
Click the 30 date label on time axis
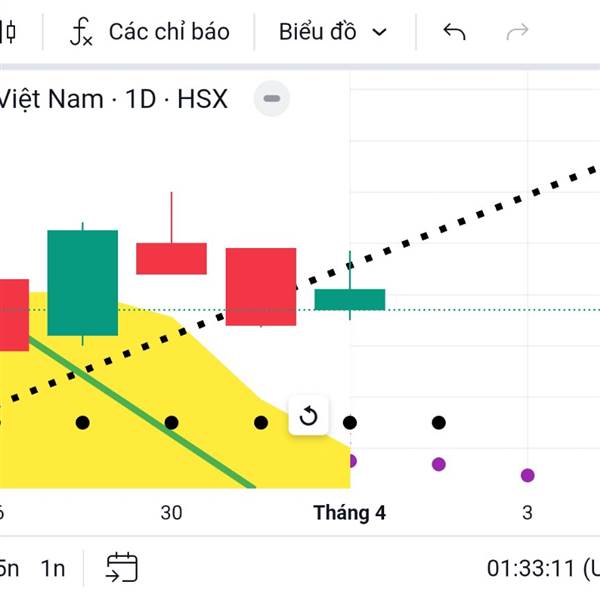[171, 513]
